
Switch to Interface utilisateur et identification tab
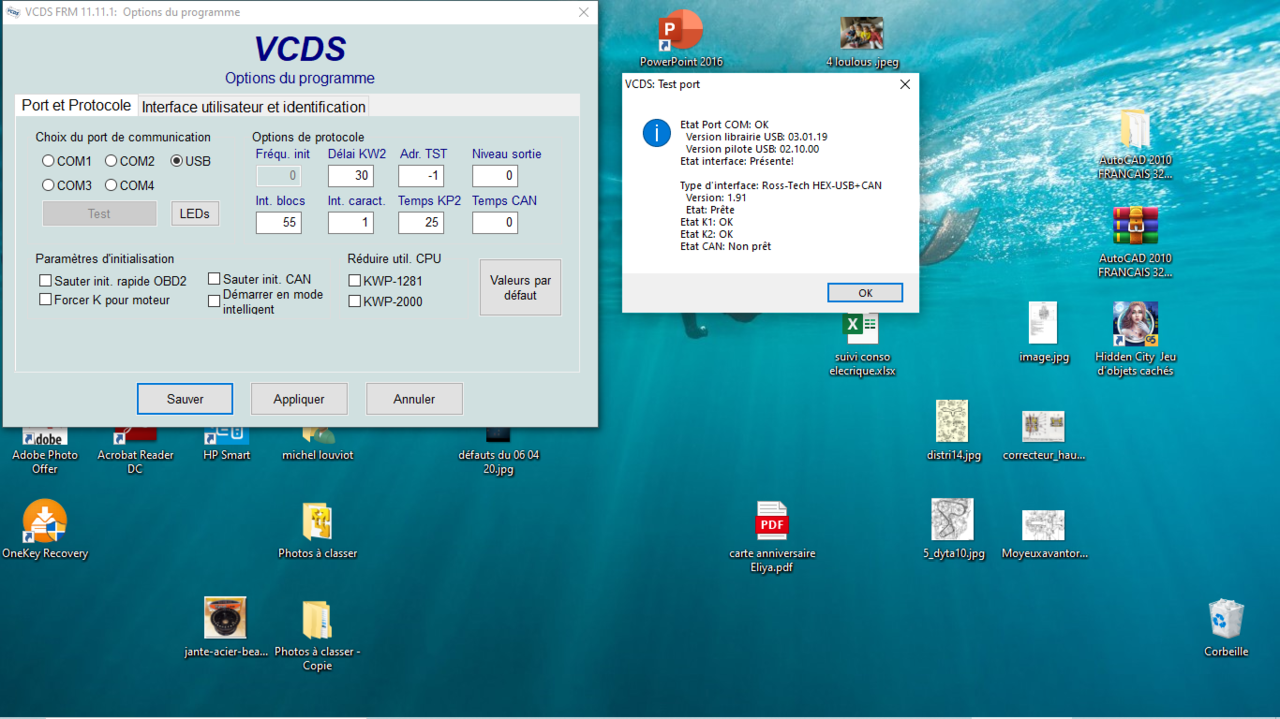pyautogui.click(x=254, y=107)
